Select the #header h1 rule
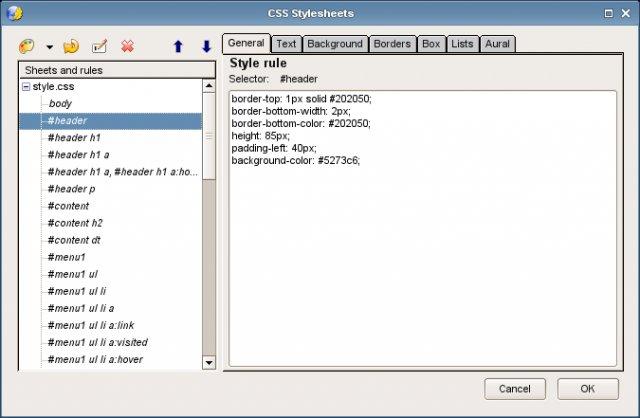 [x=73, y=138]
